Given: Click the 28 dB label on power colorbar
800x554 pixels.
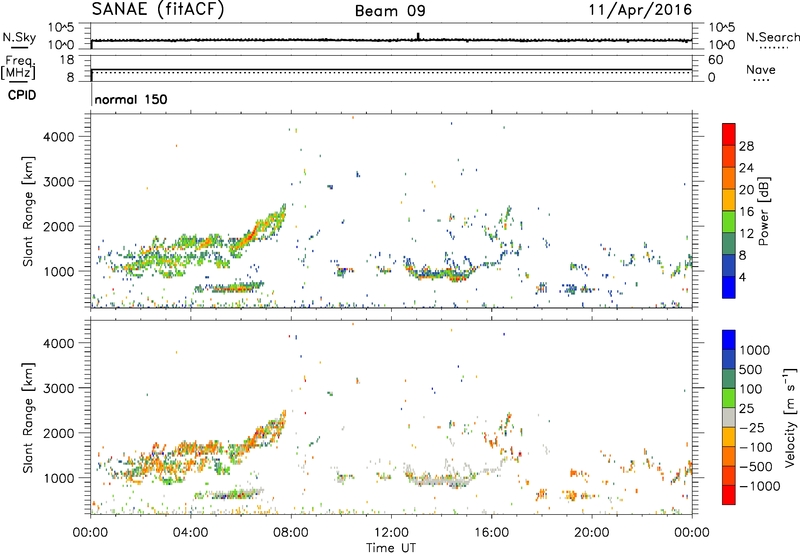Looking at the screenshot, I should [x=746, y=146].
